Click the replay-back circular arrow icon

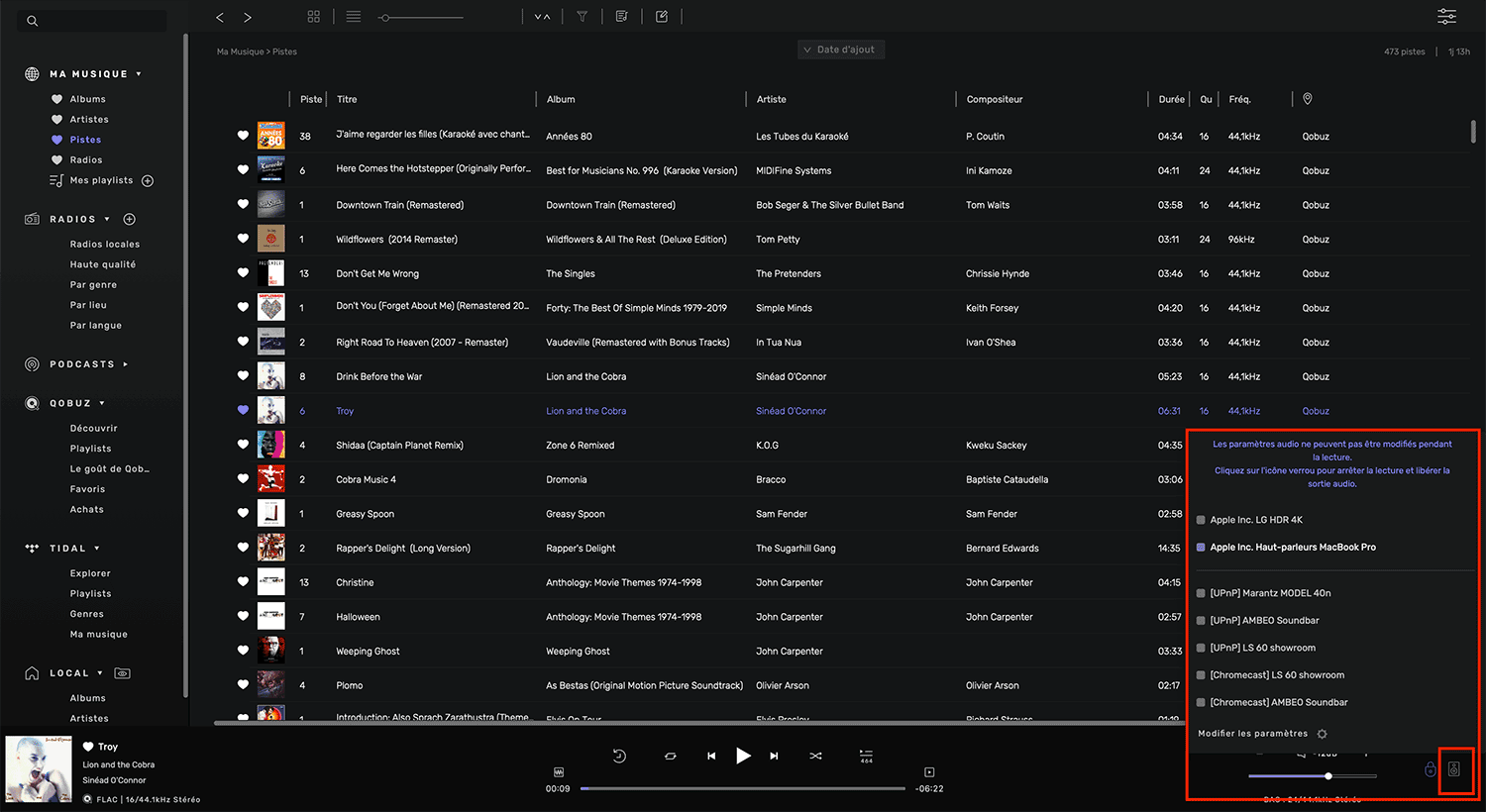pyautogui.click(x=619, y=756)
